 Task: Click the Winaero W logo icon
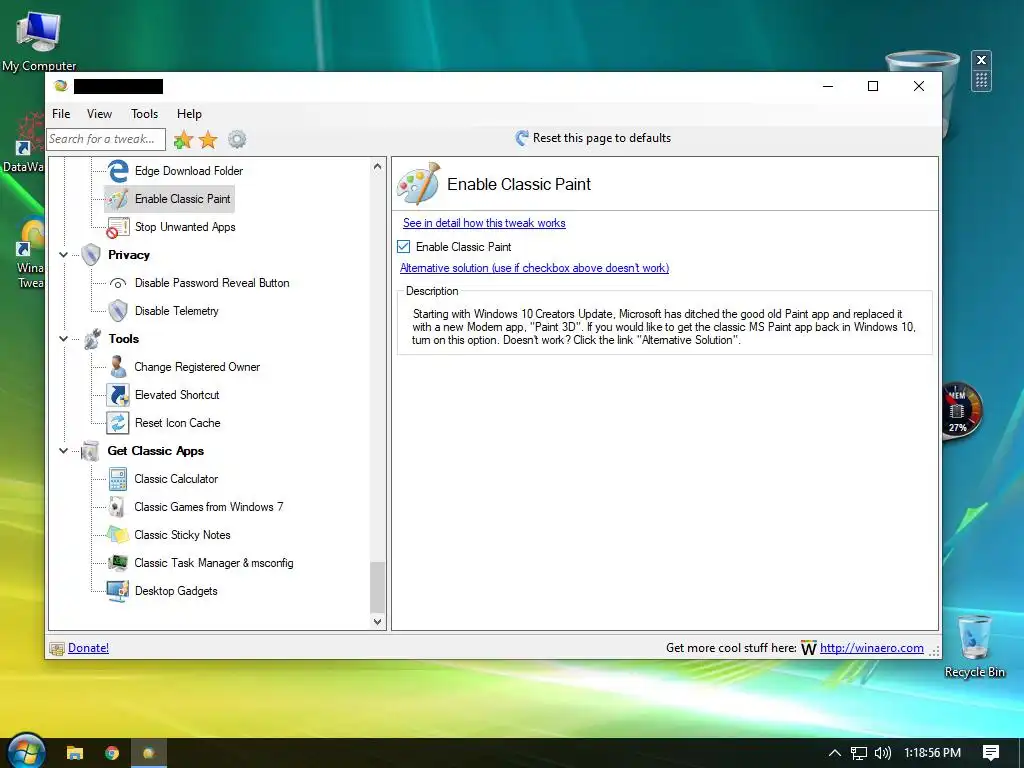click(808, 648)
